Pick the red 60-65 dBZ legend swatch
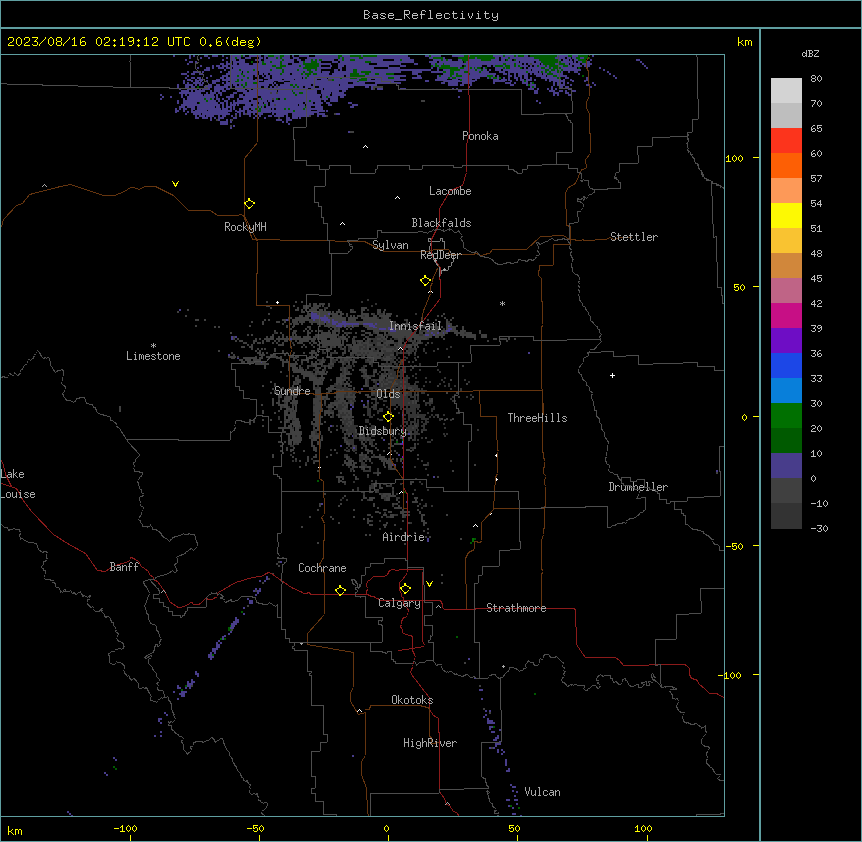 pyautogui.click(x=786, y=141)
